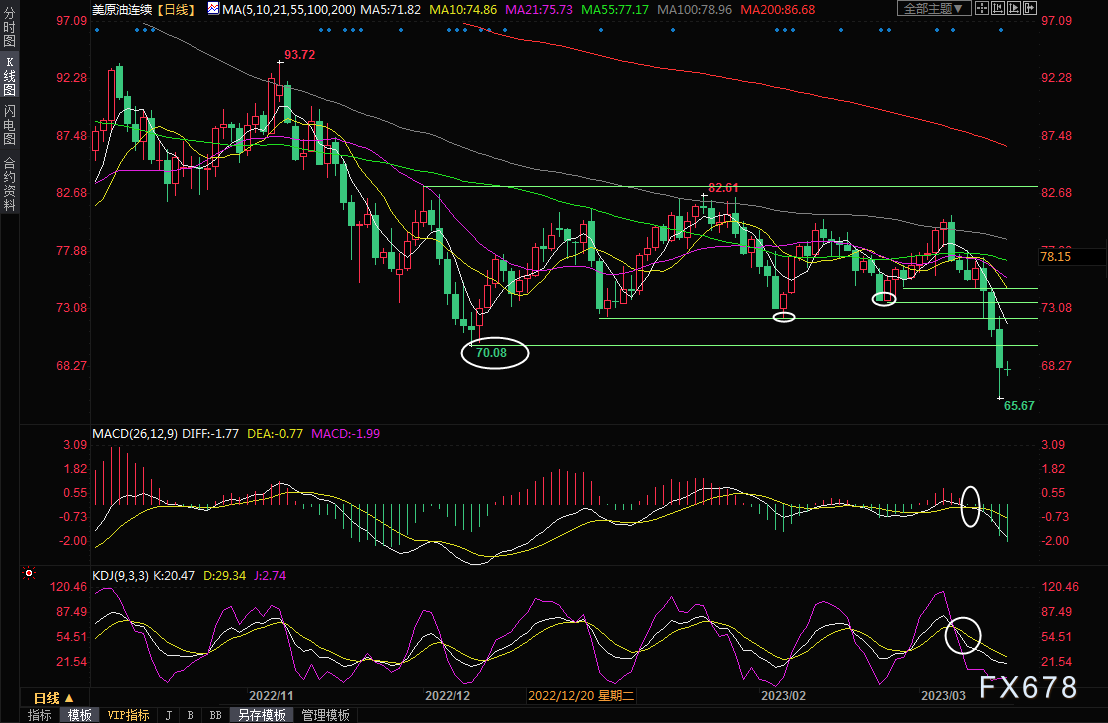Click the 美原油连续 chart title
Image resolution: width=1108 pixels, height=723 pixels.
[x=122, y=10]
